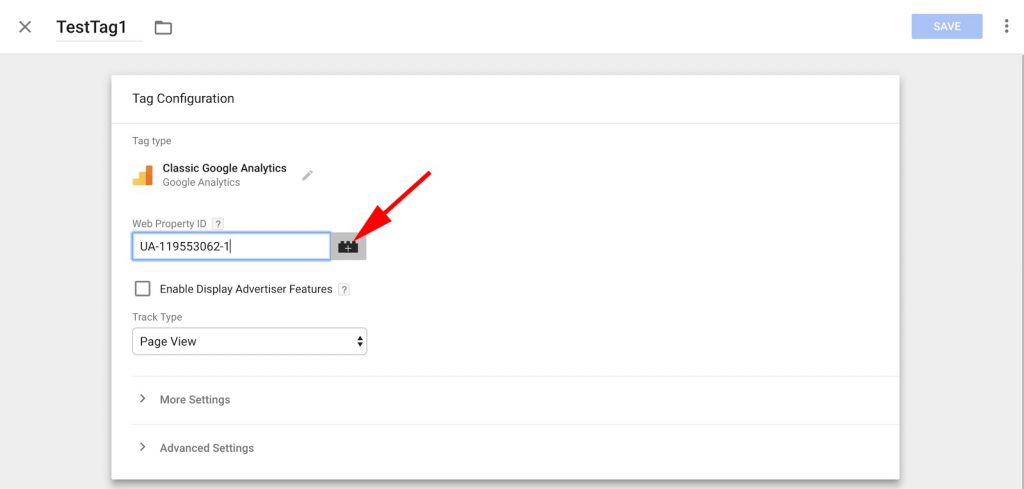The width and height of the screenshot is (1024, 489).
Task: Close the tag editor with X icon
Action: [x=25, y=27]
